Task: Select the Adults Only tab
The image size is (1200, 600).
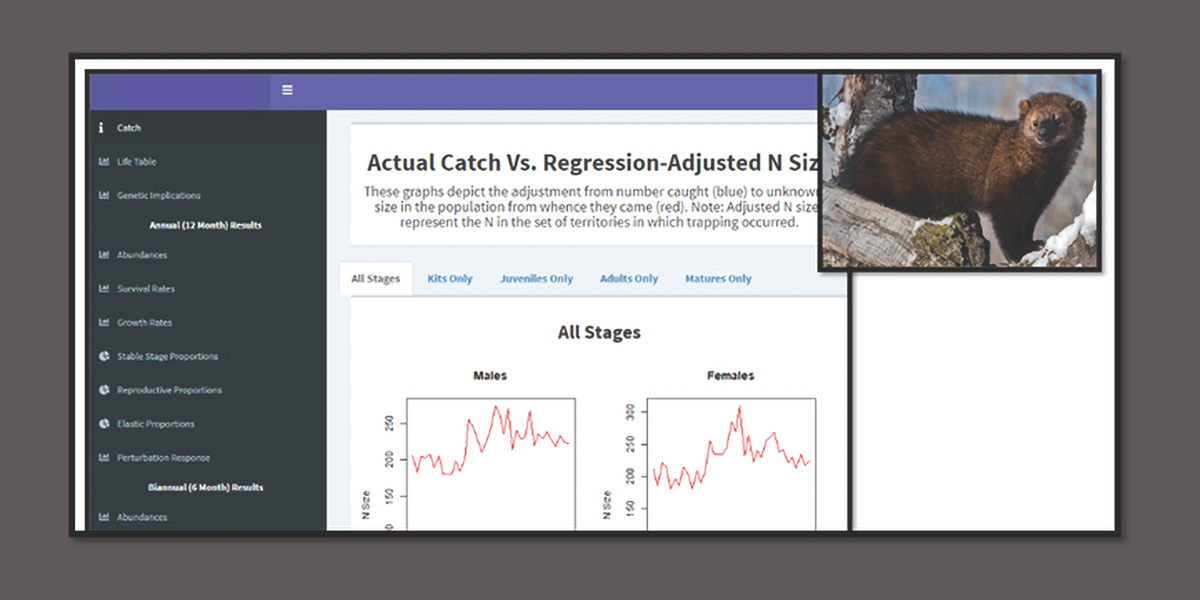Action: 628,278
